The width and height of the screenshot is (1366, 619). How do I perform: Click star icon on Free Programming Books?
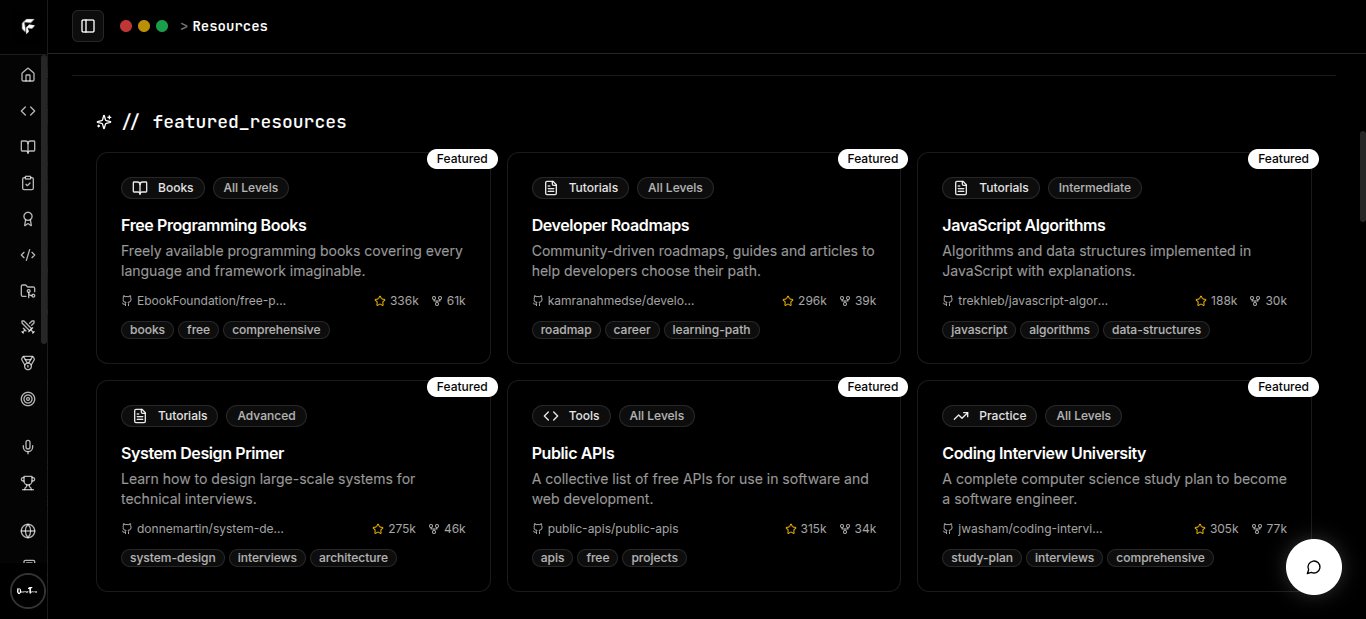coord(380,301)
